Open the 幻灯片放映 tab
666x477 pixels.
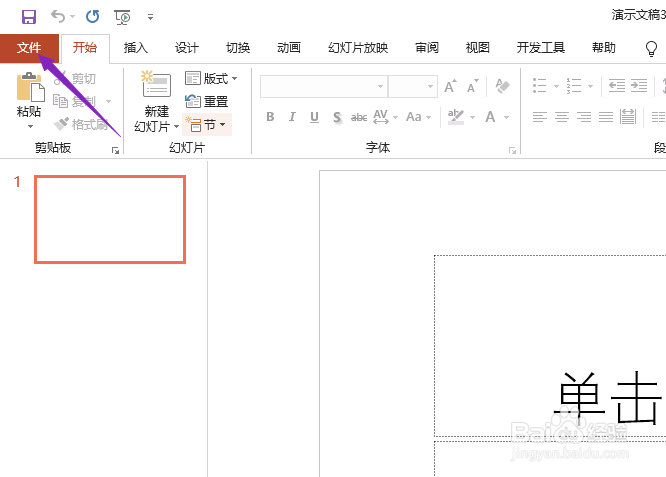tap(358, 48)
